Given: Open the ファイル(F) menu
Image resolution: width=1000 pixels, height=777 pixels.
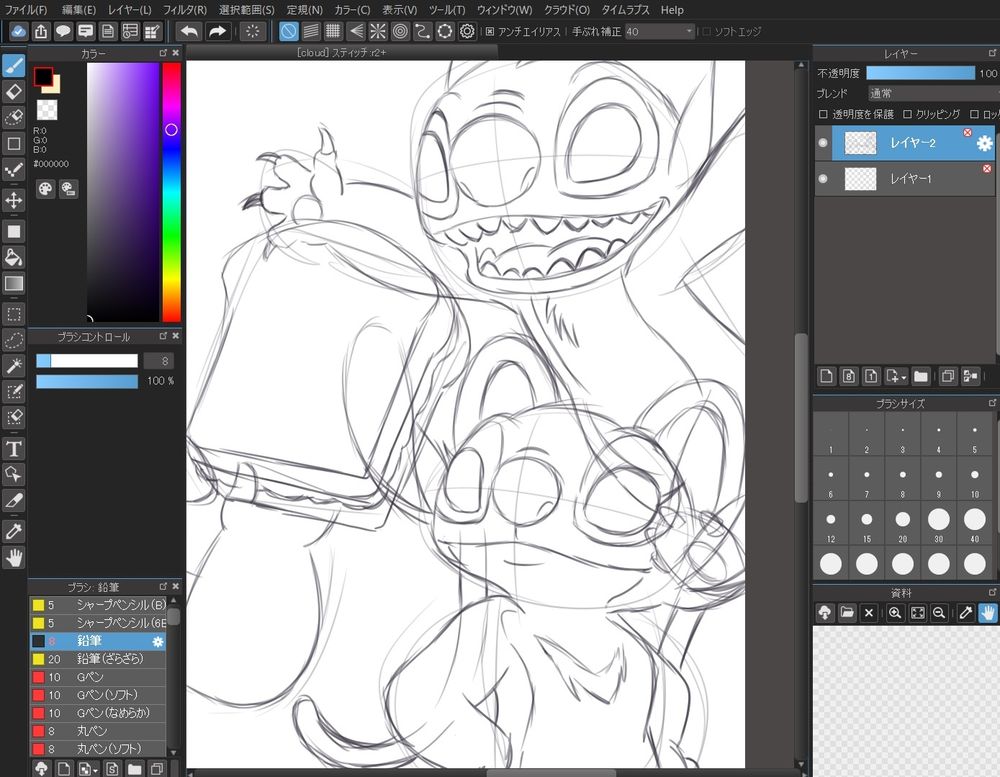Looking at the screenshot, I should click(x=26, y=10).
